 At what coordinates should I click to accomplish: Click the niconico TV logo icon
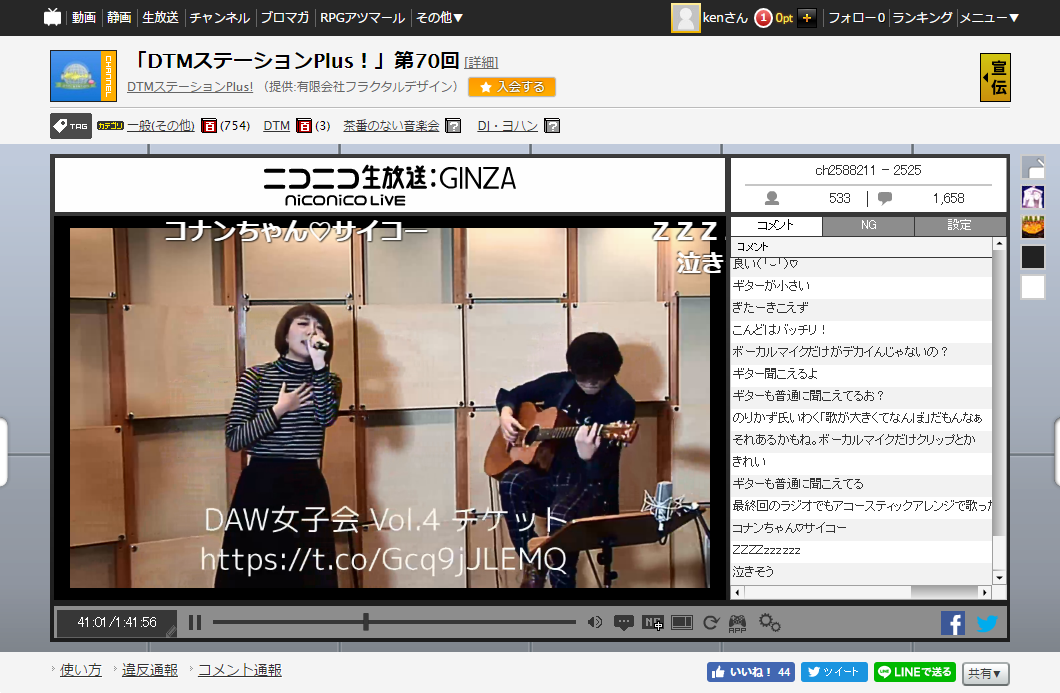pyautogui.click(x=52, y=17)
